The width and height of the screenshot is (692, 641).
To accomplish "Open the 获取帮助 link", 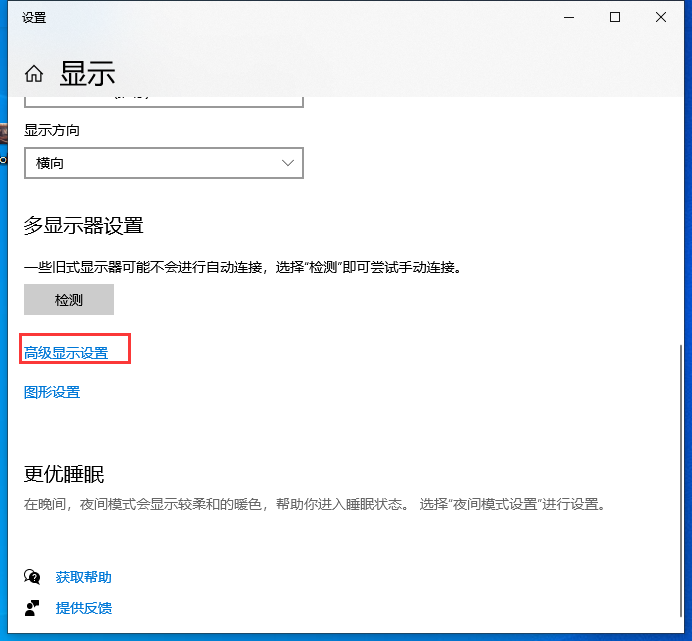I will (84, 577).
